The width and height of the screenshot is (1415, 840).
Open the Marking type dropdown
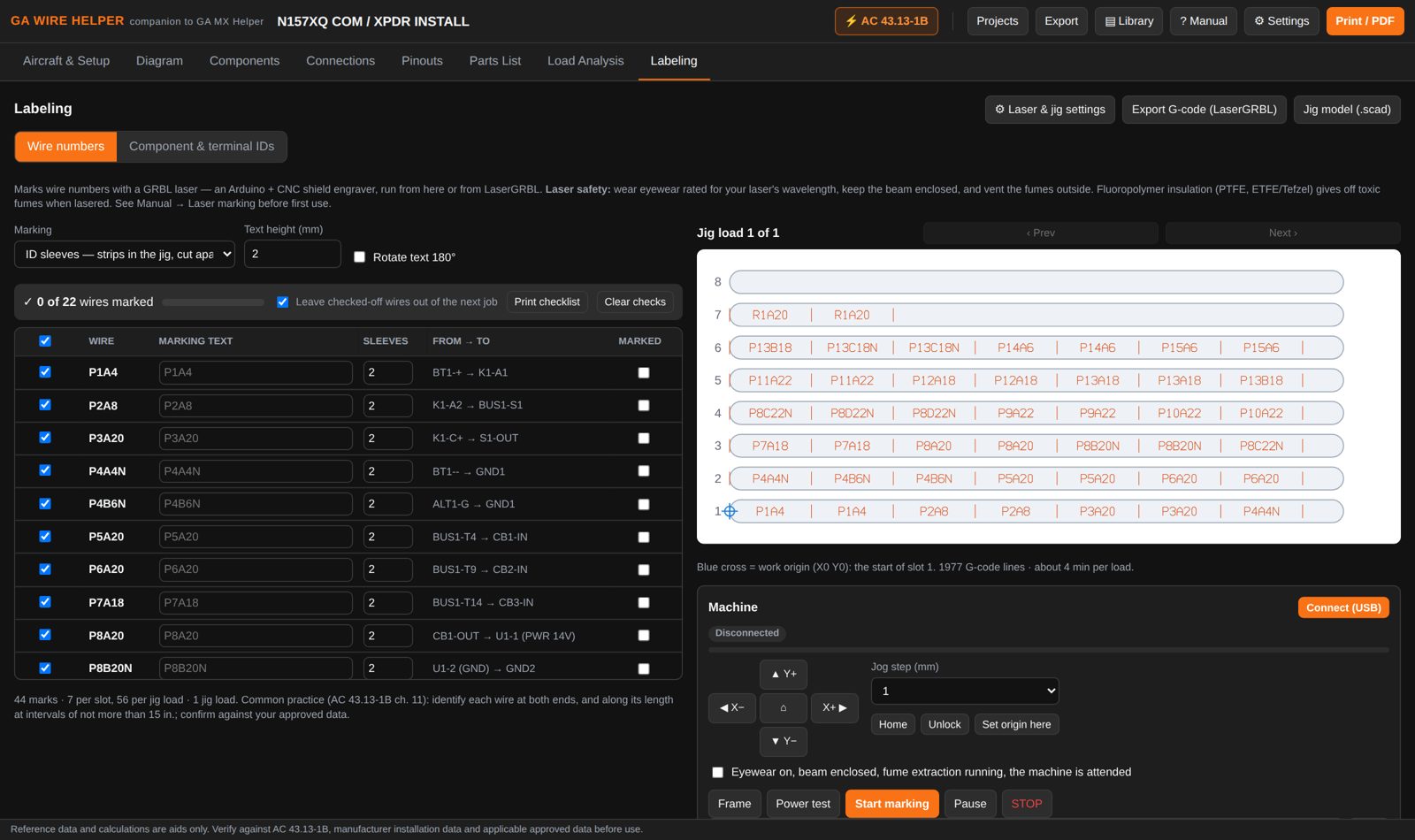tap(125, 254)
